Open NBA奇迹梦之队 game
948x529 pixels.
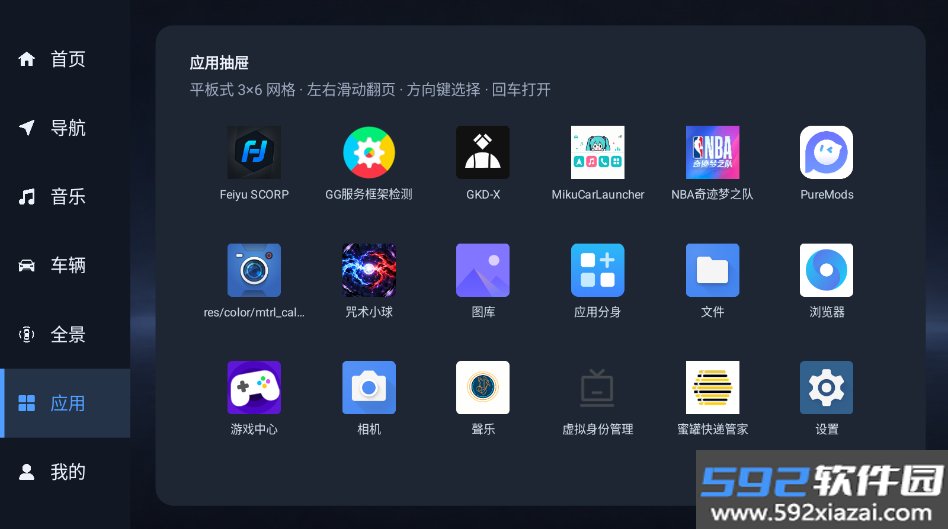[x=712, y=152]
